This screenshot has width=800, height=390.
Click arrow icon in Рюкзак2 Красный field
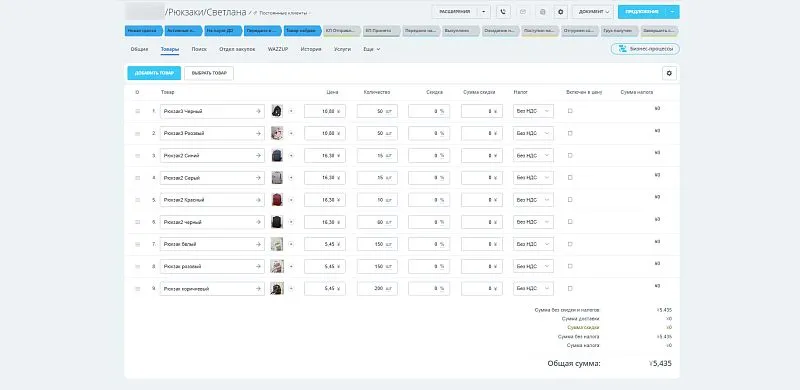coord(258,200)
